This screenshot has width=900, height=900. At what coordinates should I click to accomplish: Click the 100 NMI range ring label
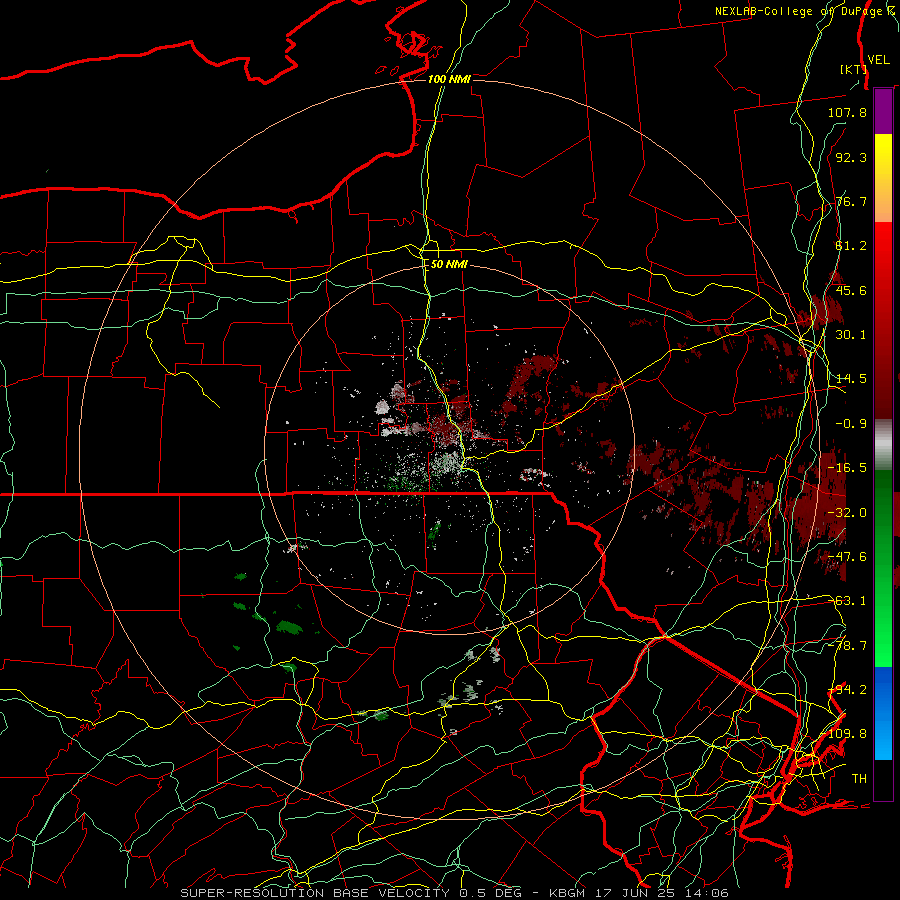tap(449, 79)
